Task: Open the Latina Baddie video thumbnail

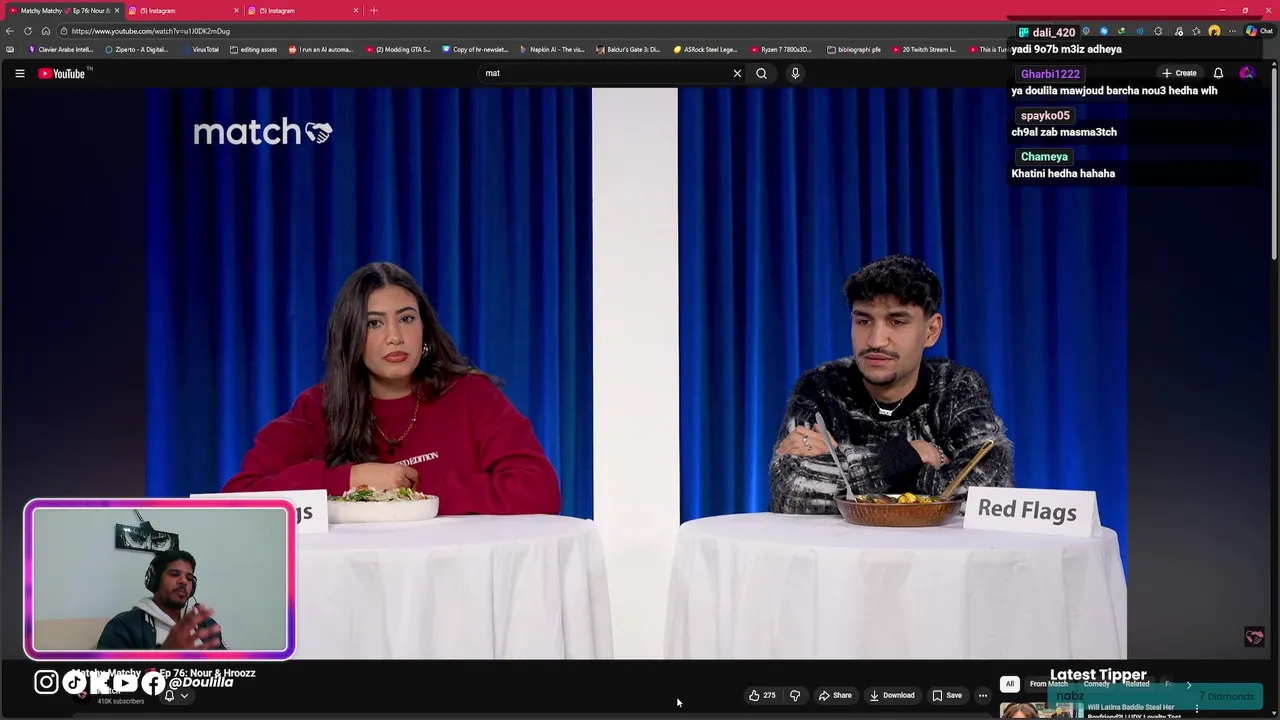Action: (x=1041, y=711)
